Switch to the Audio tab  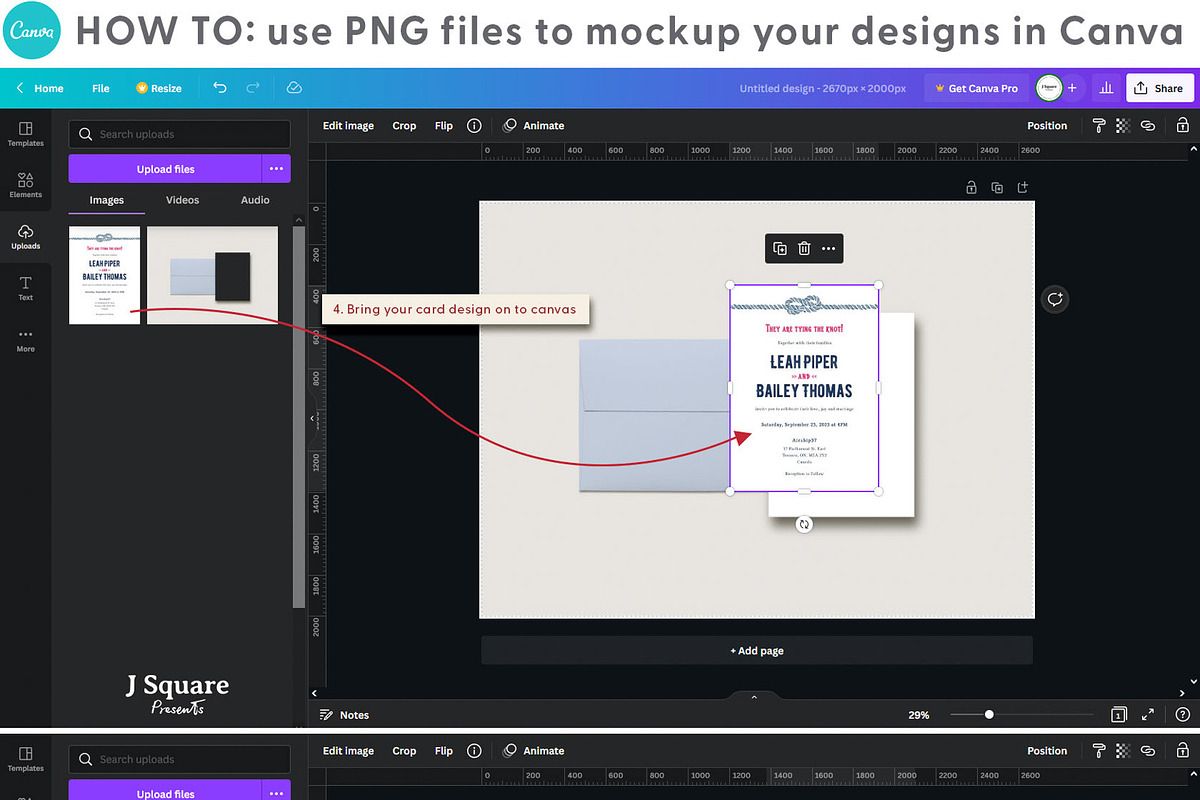[255, 200]
